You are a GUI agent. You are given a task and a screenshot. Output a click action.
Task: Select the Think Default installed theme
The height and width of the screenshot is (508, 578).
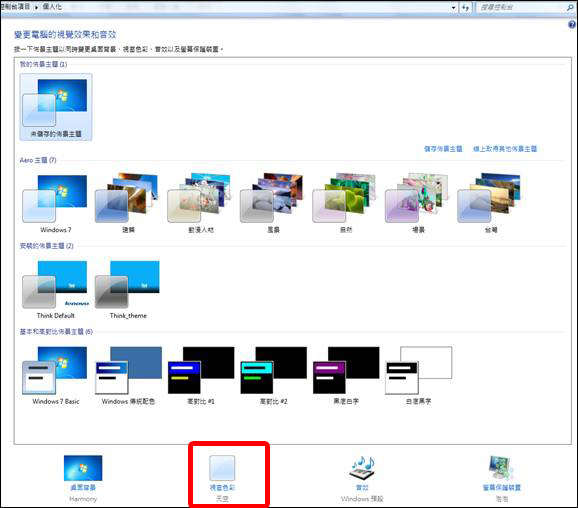click(x=55, y=289)
